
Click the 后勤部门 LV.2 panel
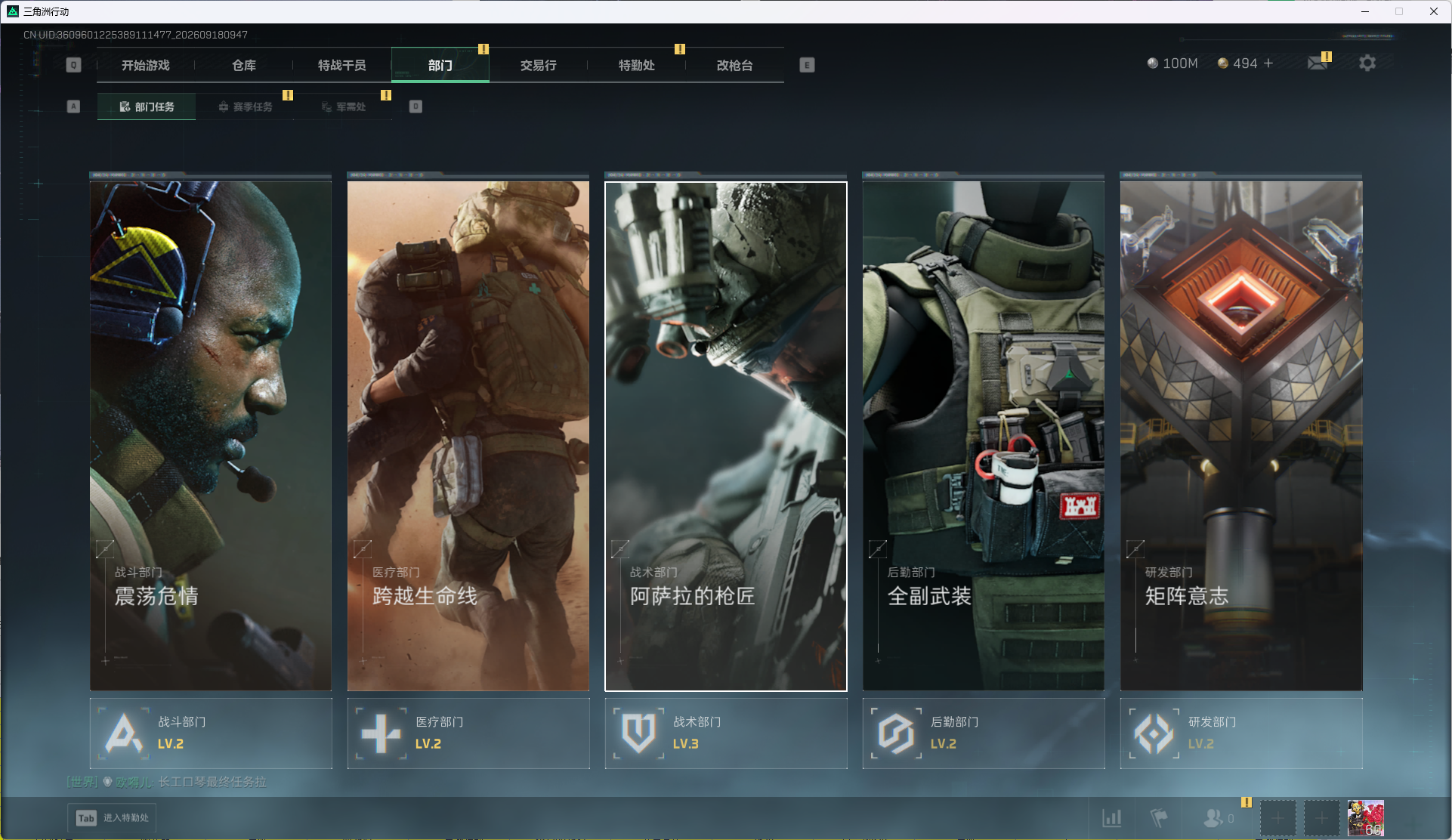point(984,733)
